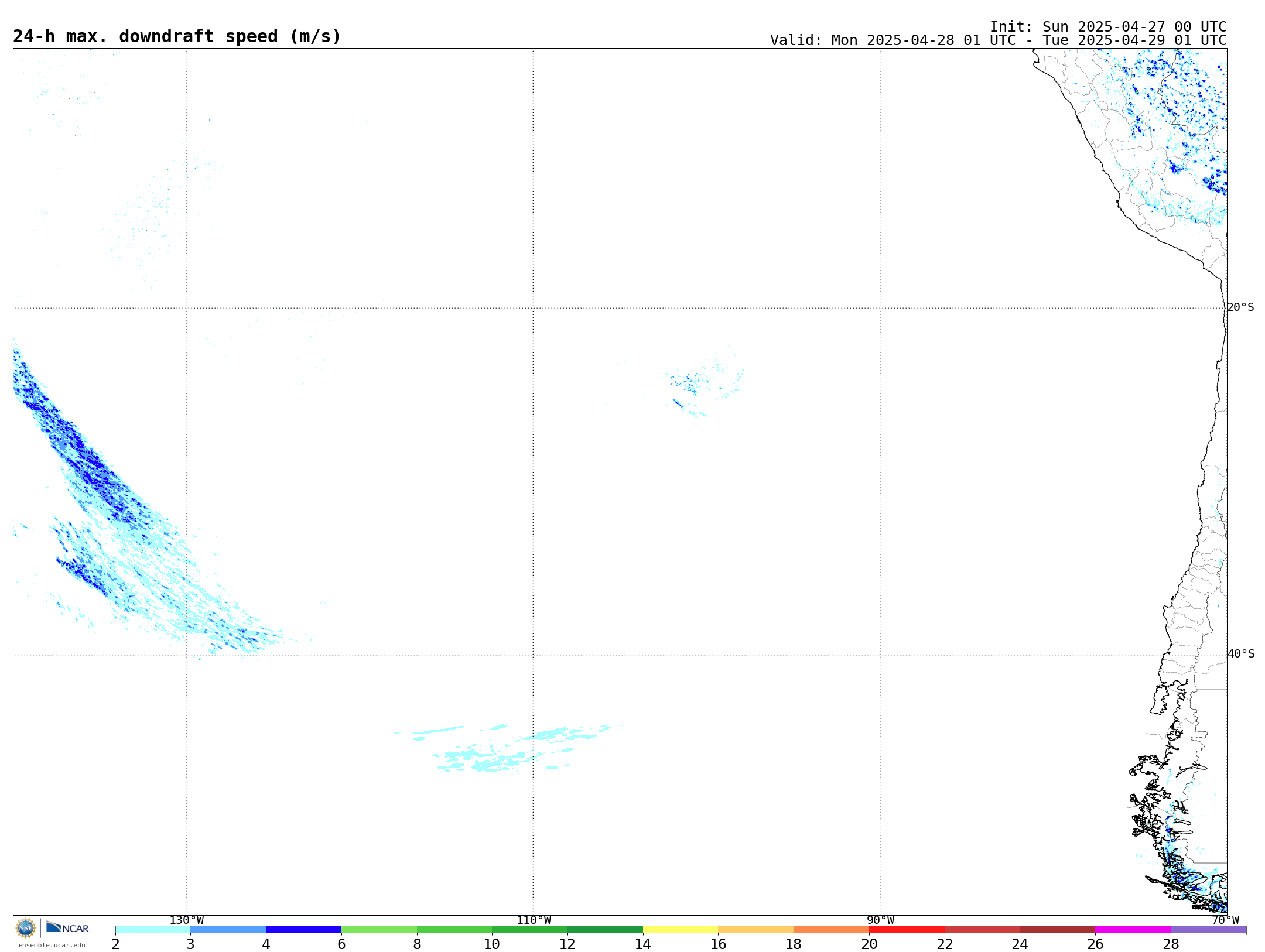
Task: Select the green 8–10 colorbar segment
Action: (x=454, y=930)
